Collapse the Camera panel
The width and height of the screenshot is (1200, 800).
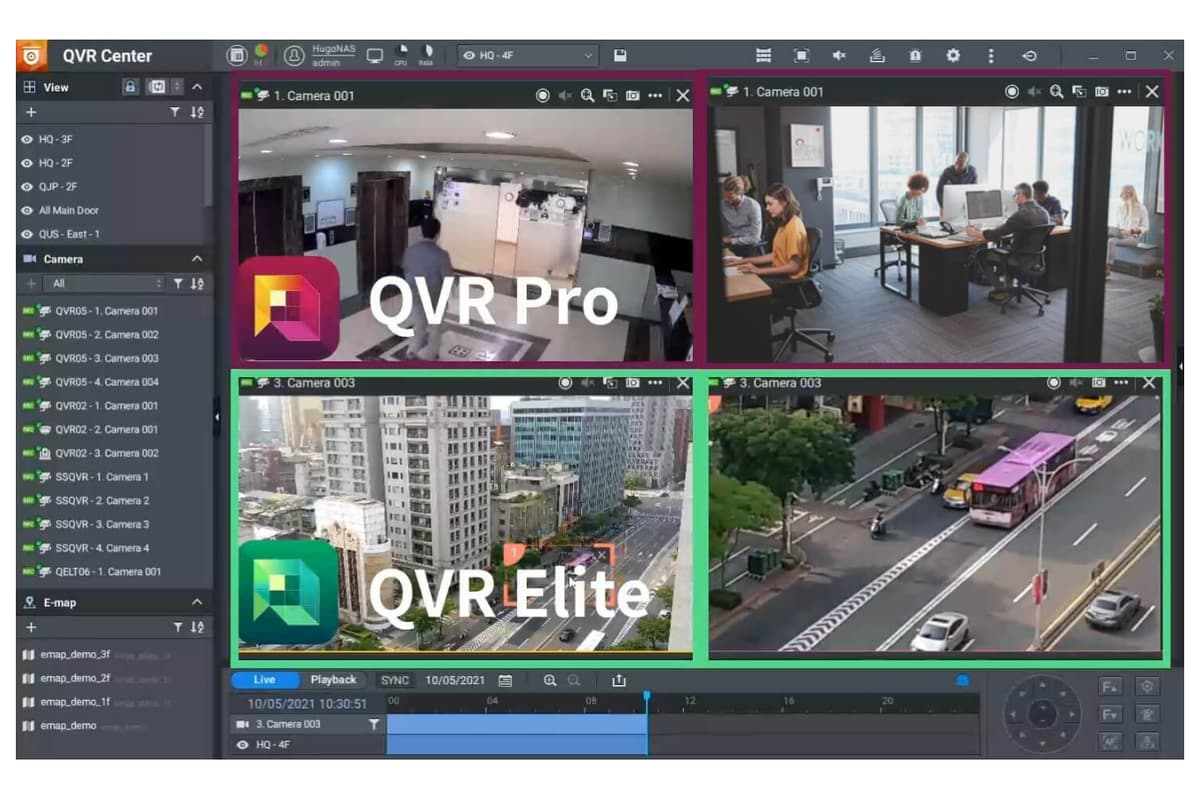click(197, 259)
